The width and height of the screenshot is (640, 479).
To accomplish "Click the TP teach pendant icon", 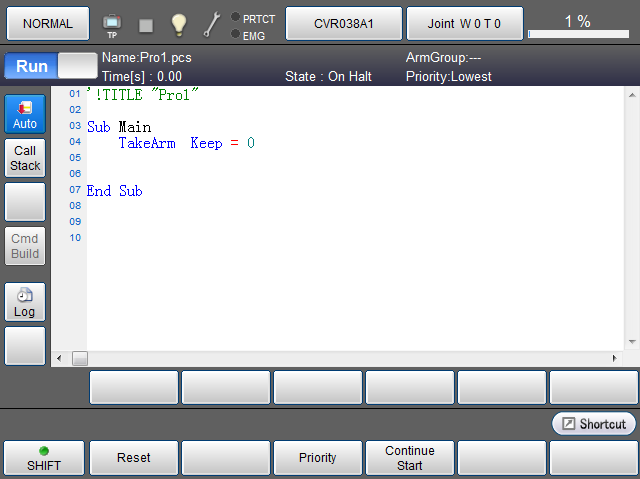I will (112, 24).
